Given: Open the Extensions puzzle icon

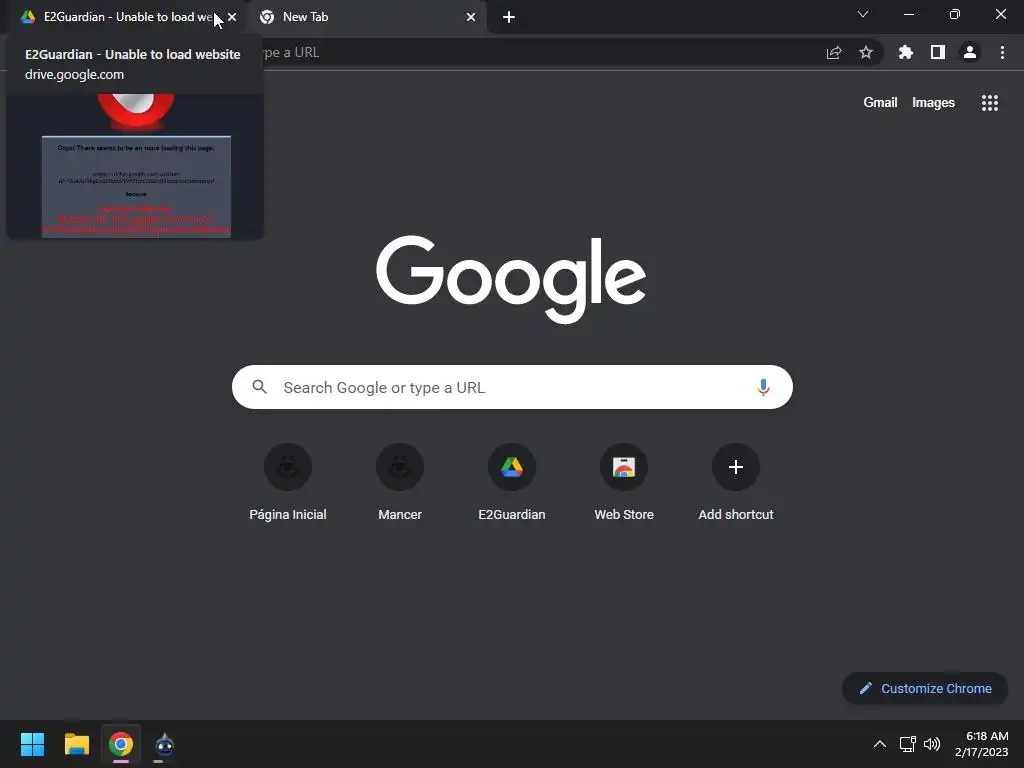Looking at the screenshot, I should (x=906, y=52).
